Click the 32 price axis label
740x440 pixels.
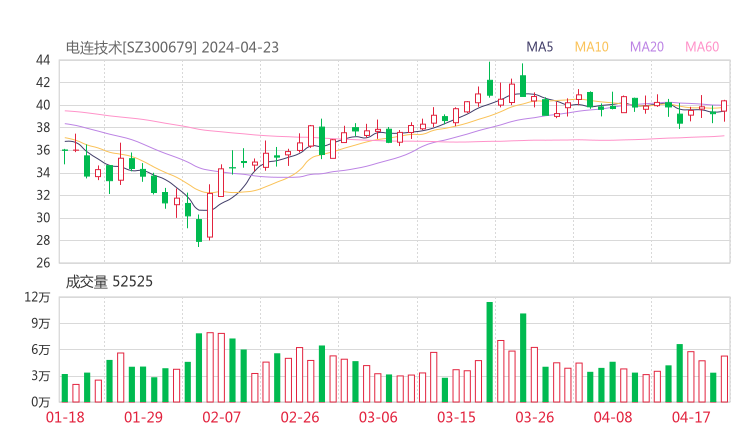click(43, 195)
